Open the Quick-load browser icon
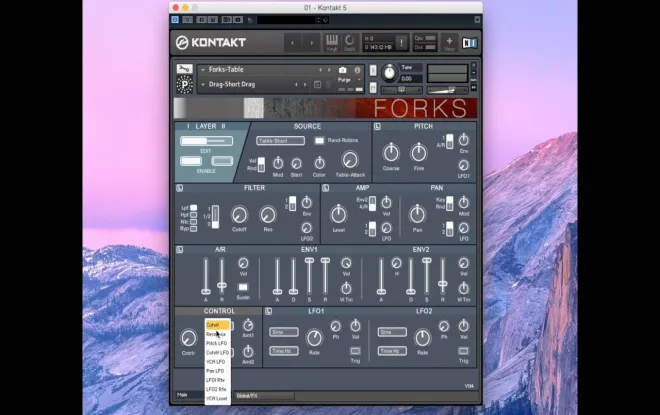Screen dimensions: 660x415 coord(349,43)
